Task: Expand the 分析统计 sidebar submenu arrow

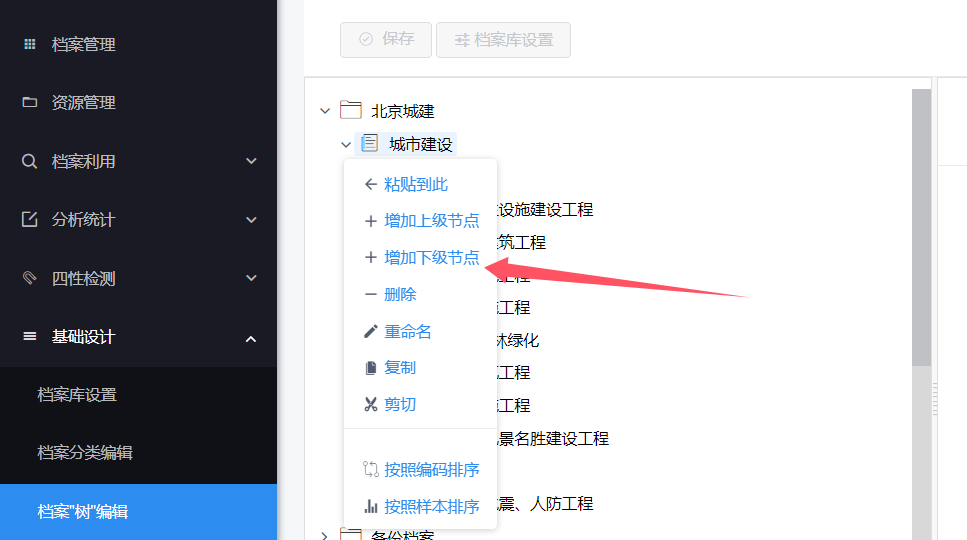Action: pyautogui.click(x=251, y=219)
